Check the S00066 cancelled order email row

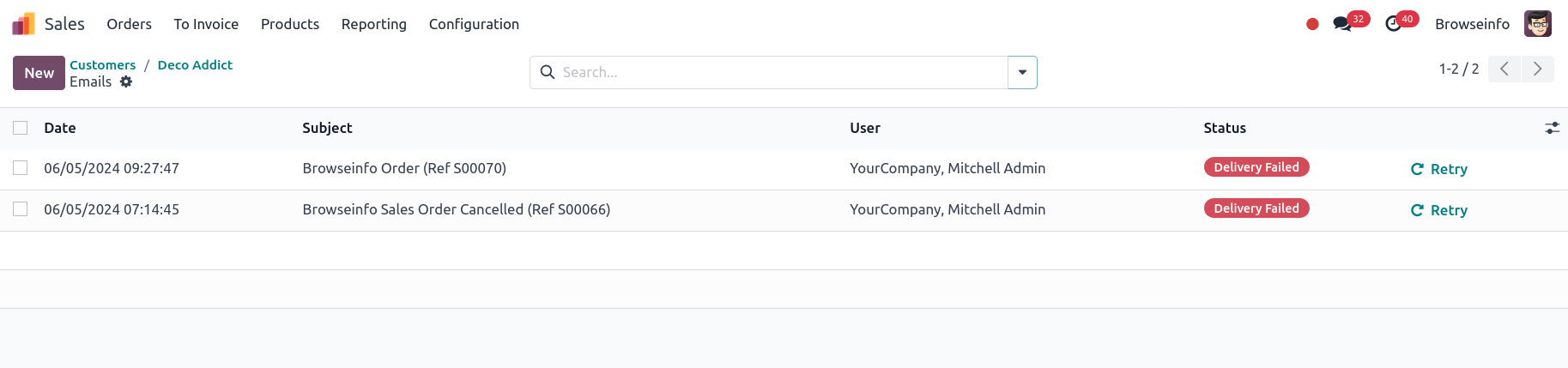point(21,209)
